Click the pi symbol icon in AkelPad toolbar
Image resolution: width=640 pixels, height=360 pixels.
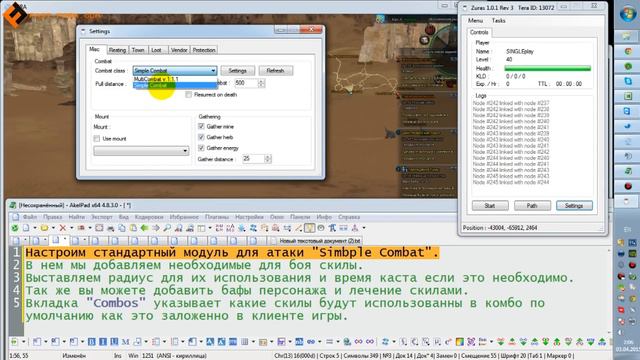tap(332, 228)
